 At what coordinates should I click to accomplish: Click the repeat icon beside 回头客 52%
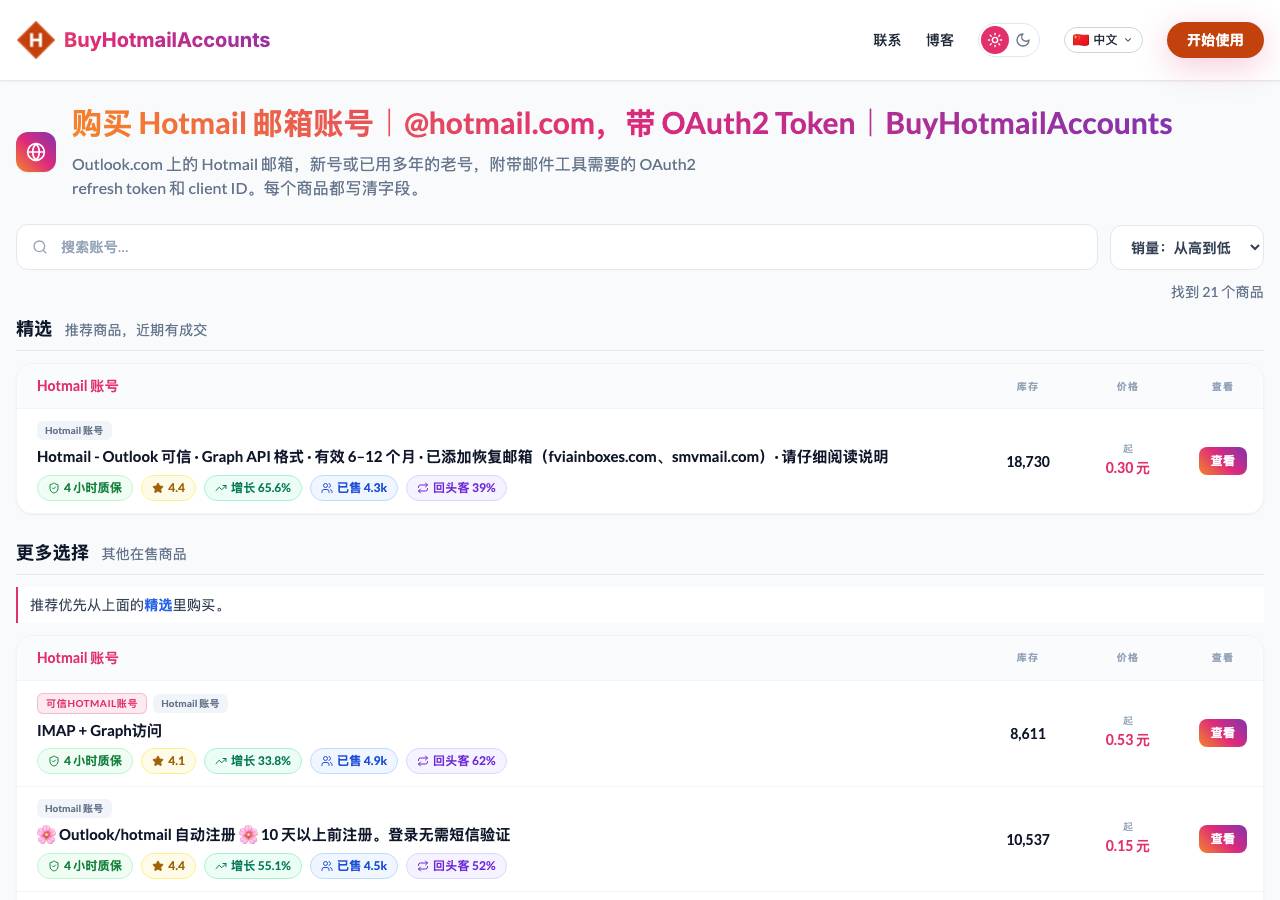pyautogui.click(x=423, y=866)
